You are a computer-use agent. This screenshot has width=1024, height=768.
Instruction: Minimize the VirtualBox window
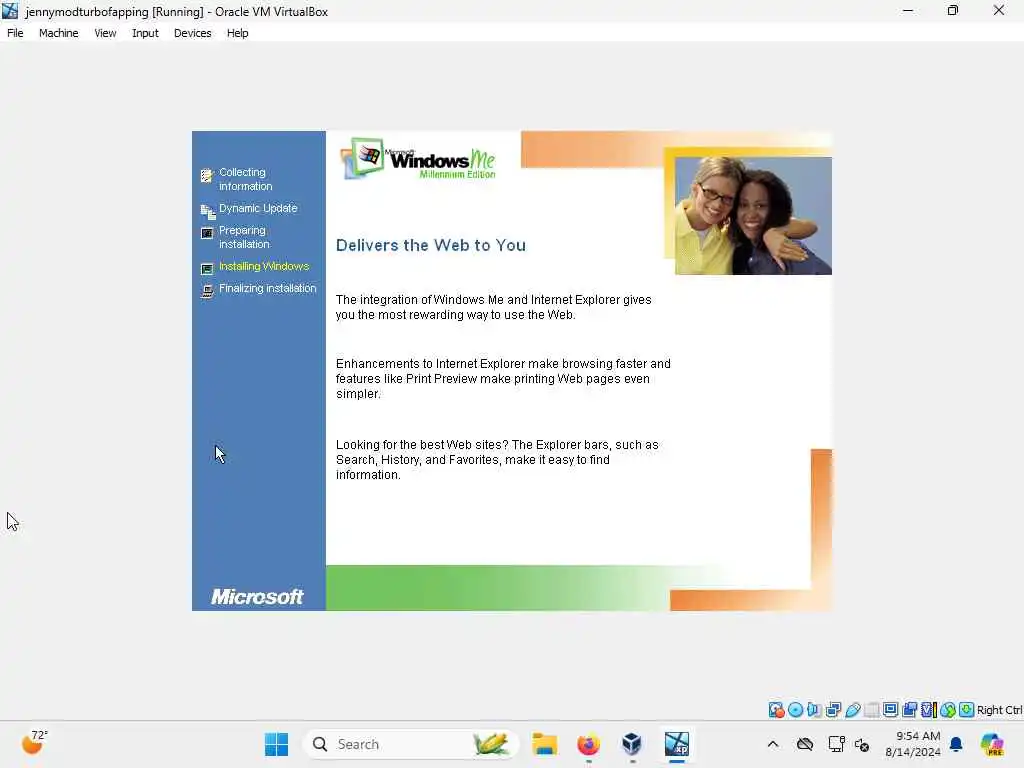click(x=908, y=10)
